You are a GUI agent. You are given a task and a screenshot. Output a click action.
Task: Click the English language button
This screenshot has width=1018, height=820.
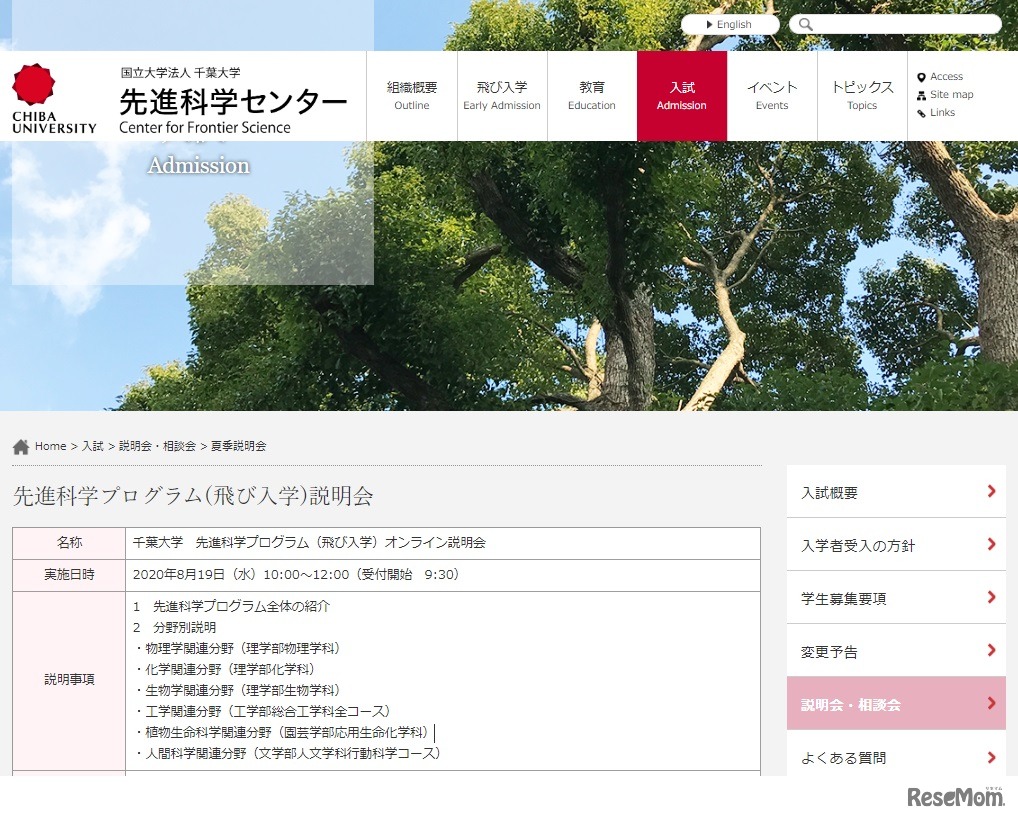(x=730, y=23)
